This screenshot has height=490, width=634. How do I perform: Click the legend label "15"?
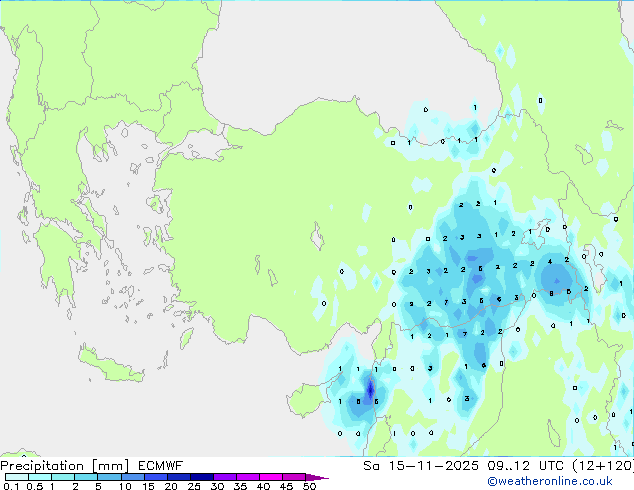(x=148, y=486)
